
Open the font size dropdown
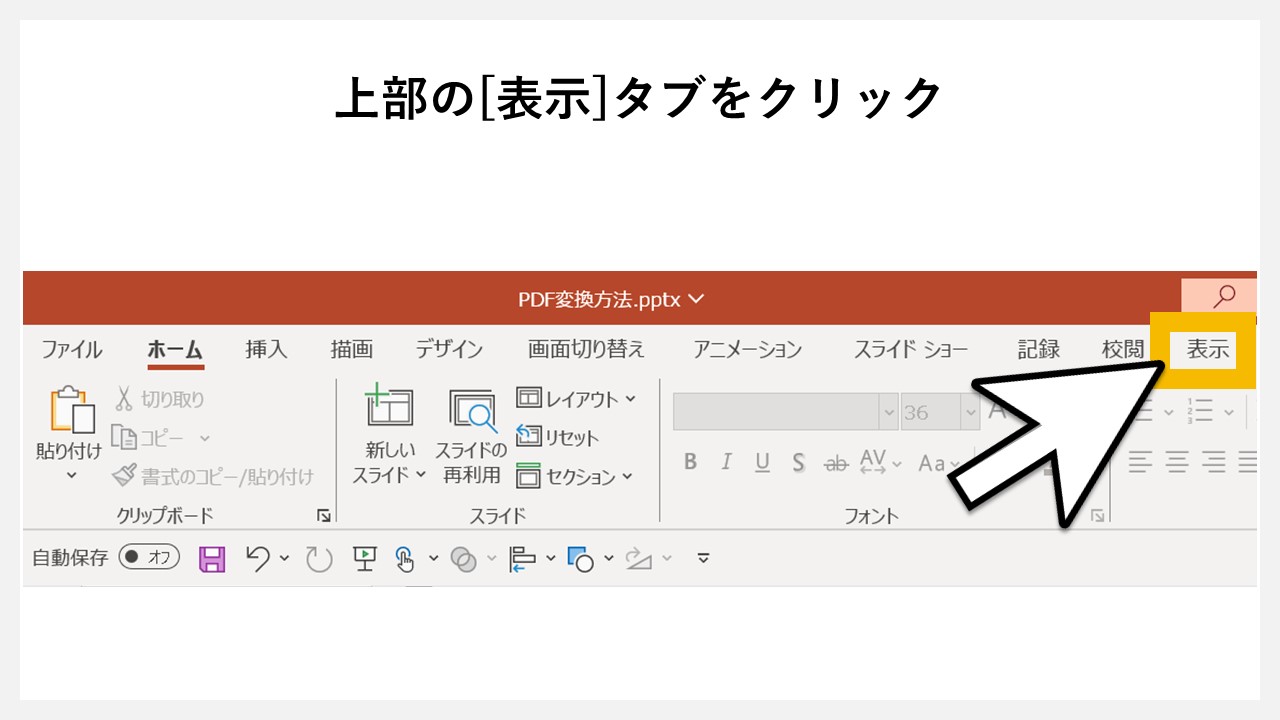970,411
